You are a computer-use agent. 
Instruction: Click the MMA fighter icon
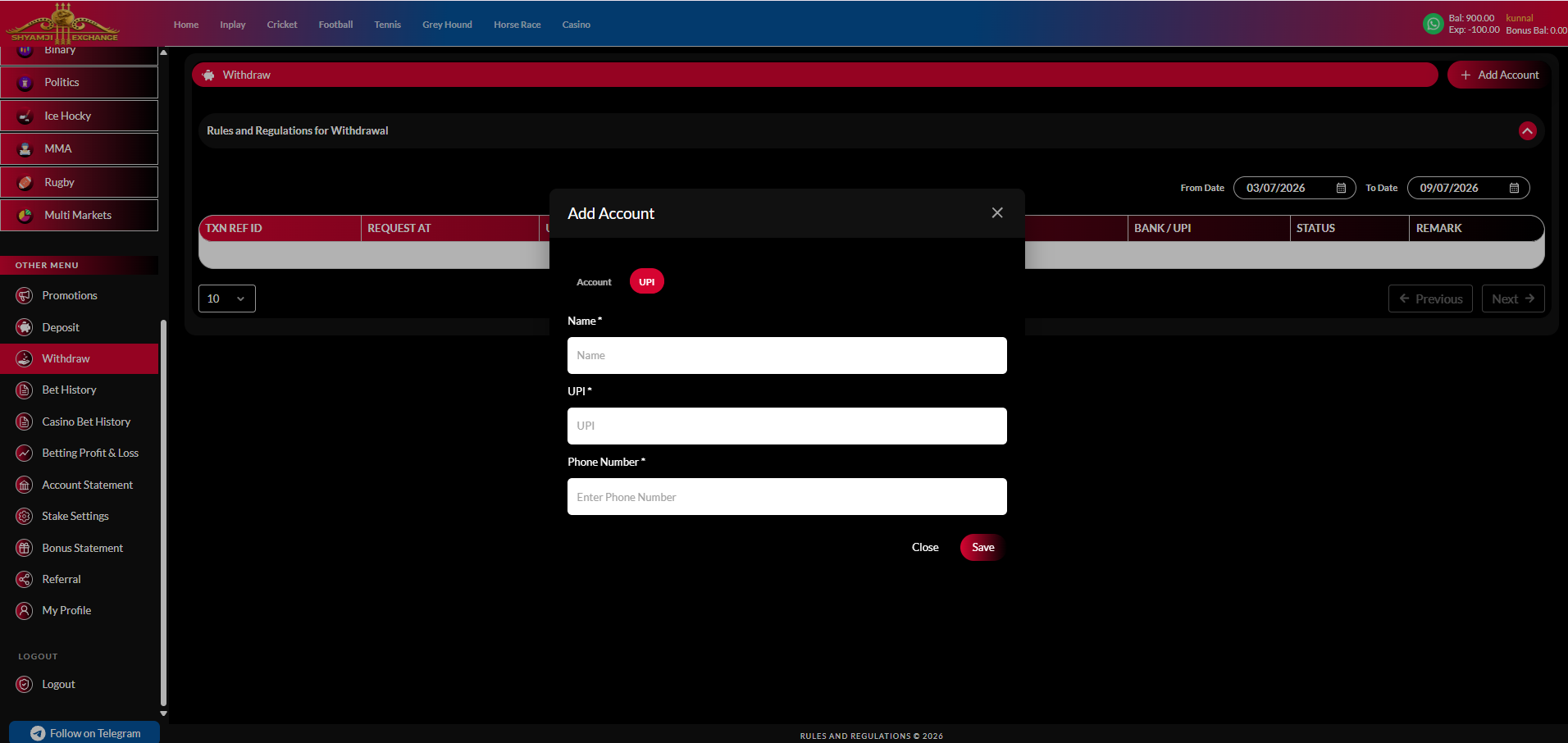(x=25, y=149)
